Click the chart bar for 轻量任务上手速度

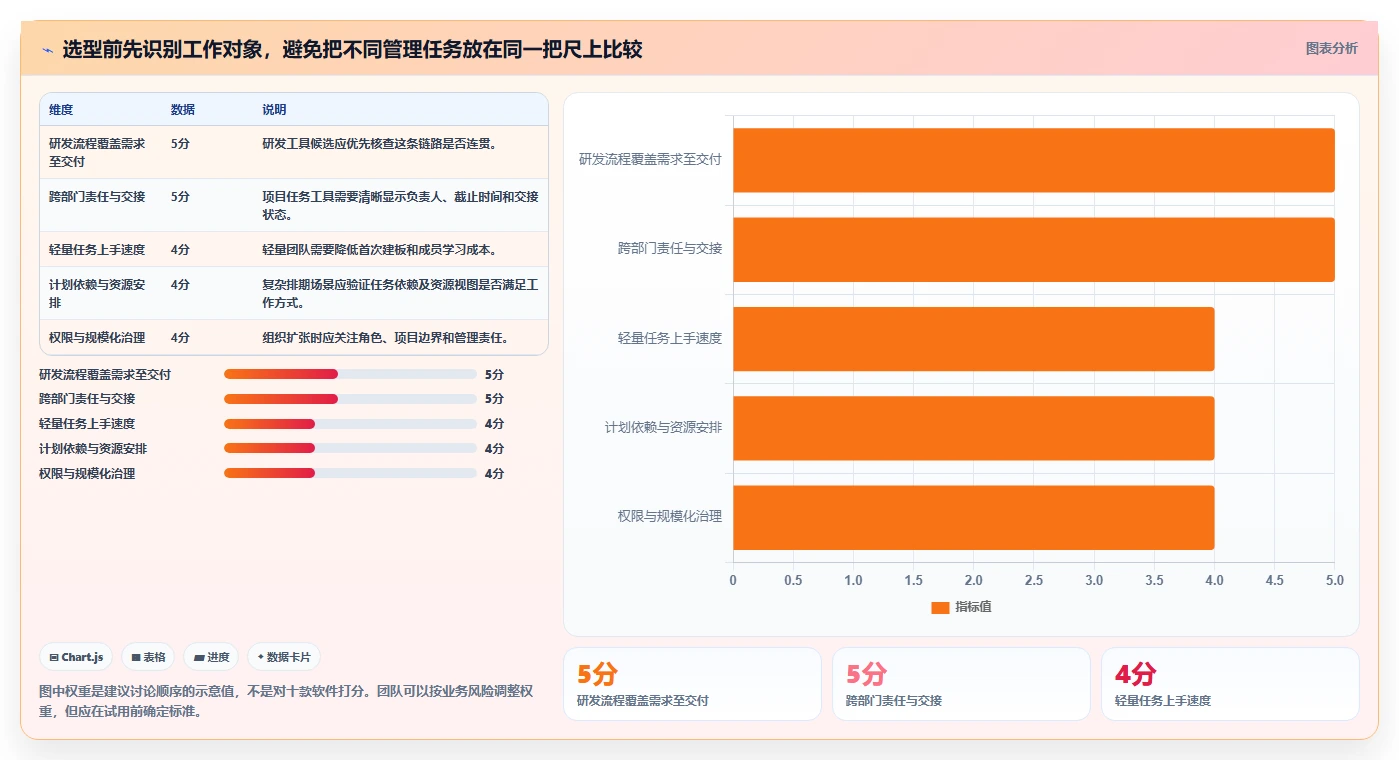974,339
